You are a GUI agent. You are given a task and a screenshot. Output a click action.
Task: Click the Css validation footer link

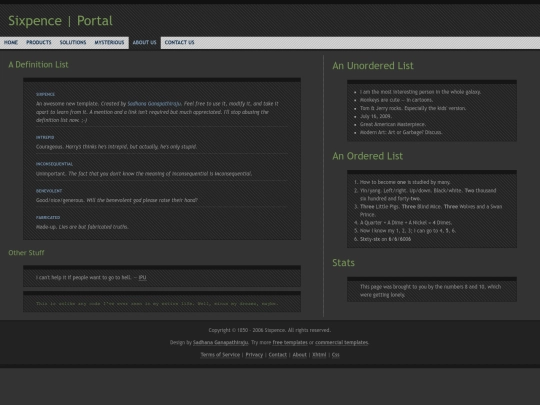(x=335, y=355)
